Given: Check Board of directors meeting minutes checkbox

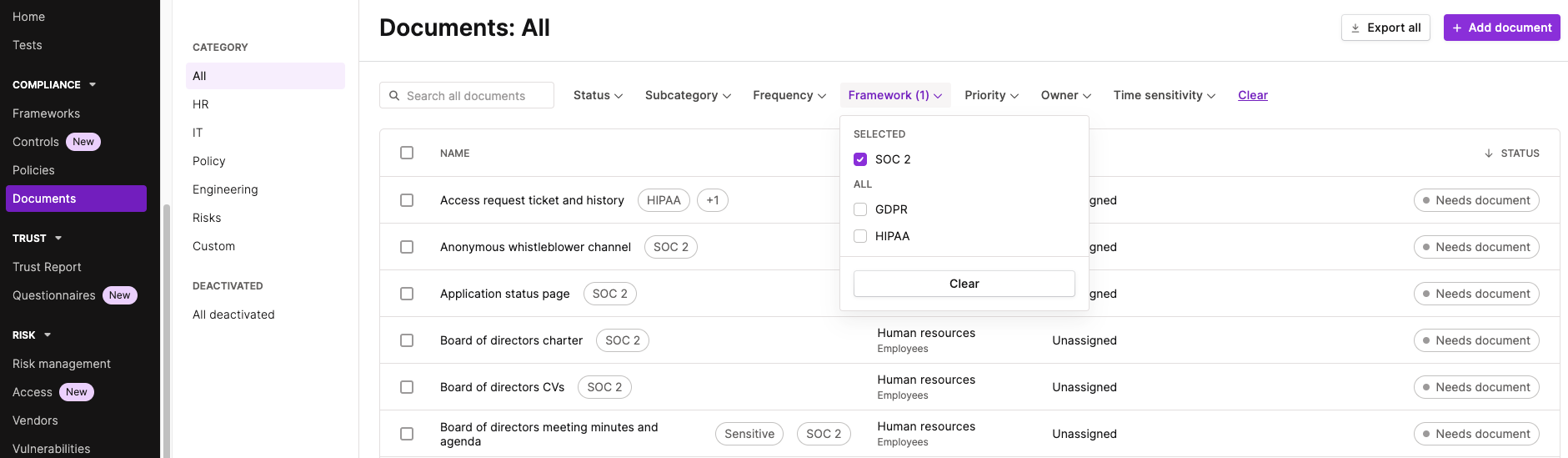Looking at the screenshot, I should point(407,434).
